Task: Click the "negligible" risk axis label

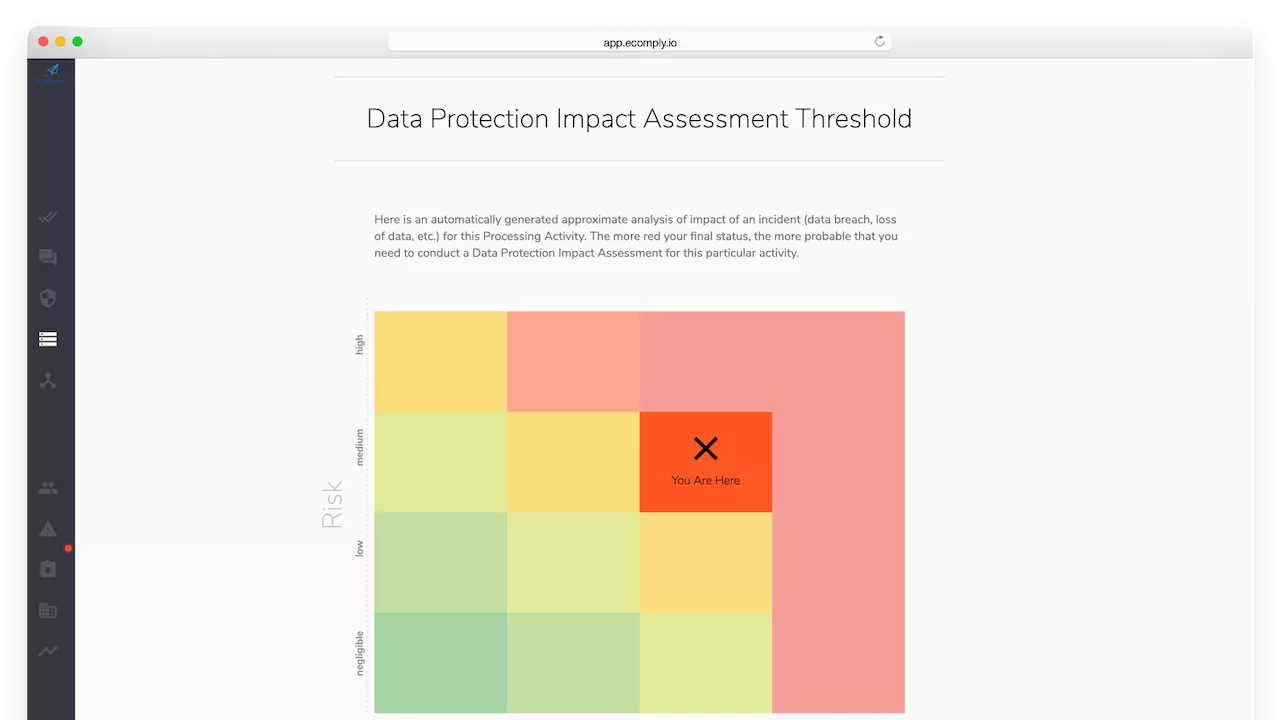Action: [360, 653]
